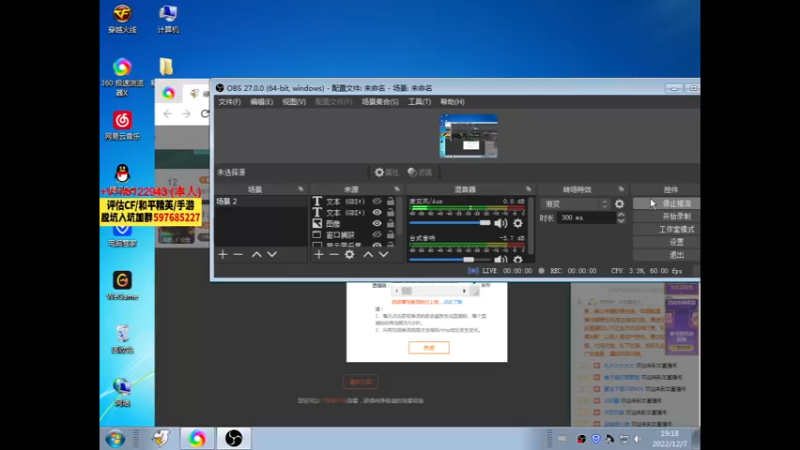Open the 场景集合(S) menu
Screen dimensions: 800x450
click(380, 102)
